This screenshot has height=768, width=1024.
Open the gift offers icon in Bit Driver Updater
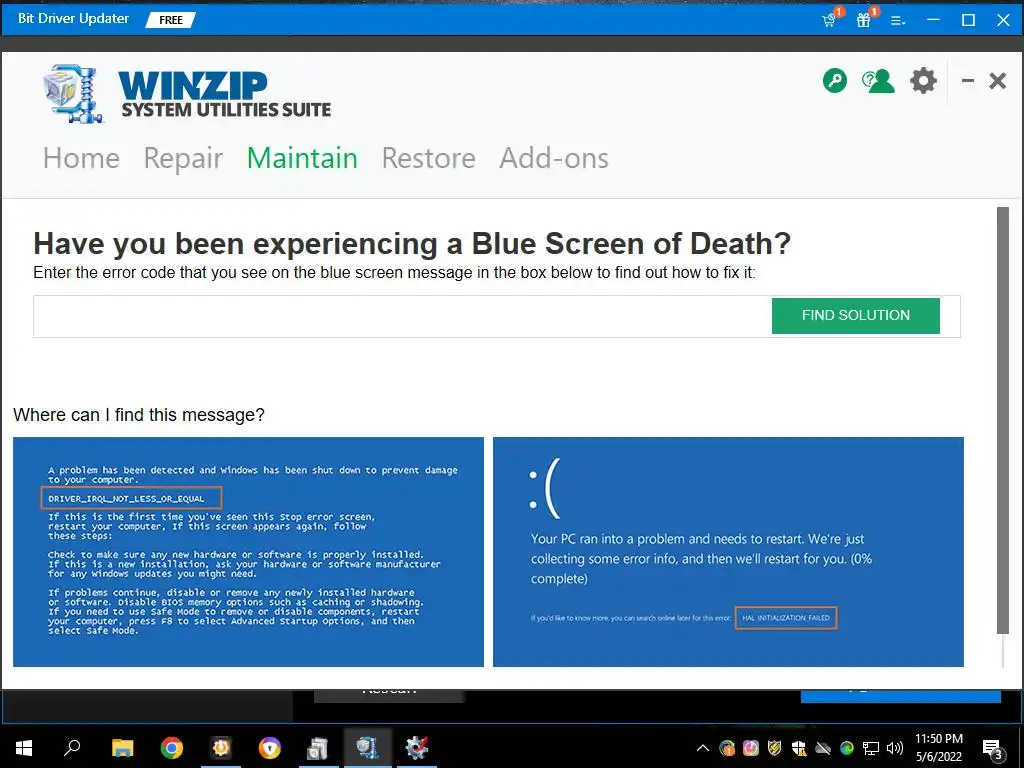tap(865, 19)
